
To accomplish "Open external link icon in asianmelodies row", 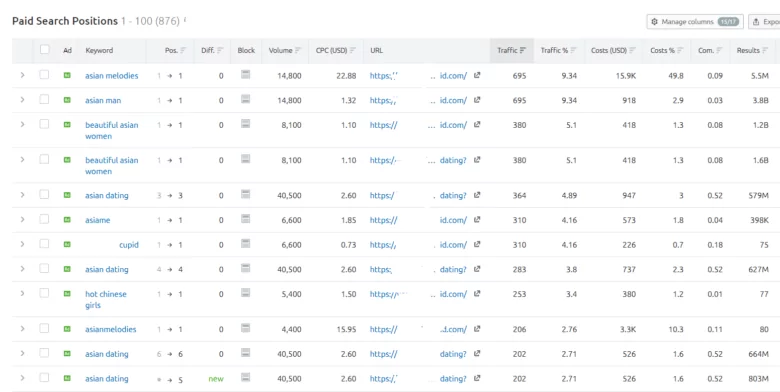I will (x=477, y=329).
